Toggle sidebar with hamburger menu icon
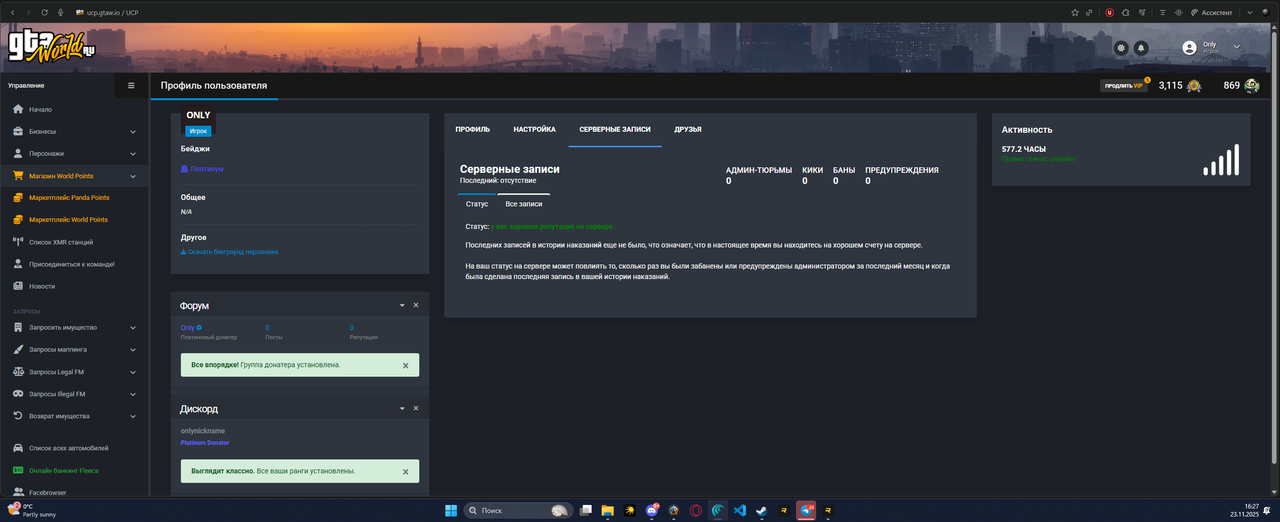This screenshot has width=1280, height=522. pos(131,86)
